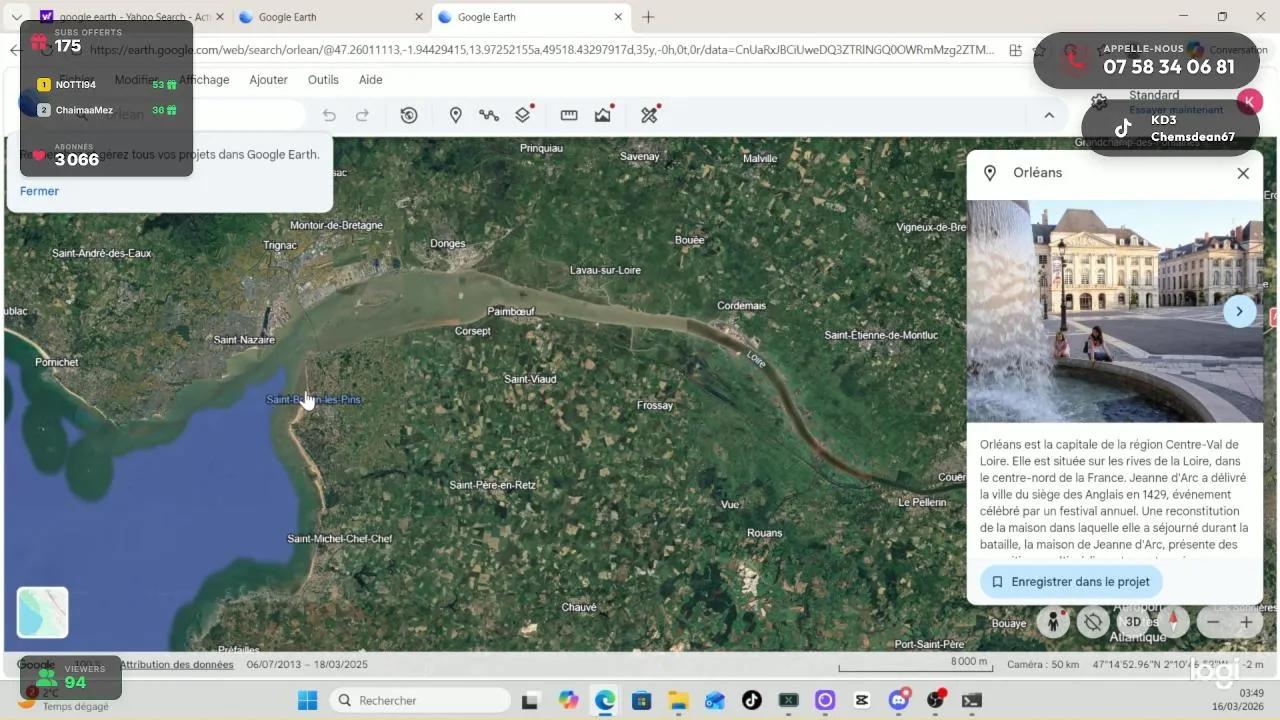Select the Draw path tool
Screen dimensions: 1280x720
[488, 115]
